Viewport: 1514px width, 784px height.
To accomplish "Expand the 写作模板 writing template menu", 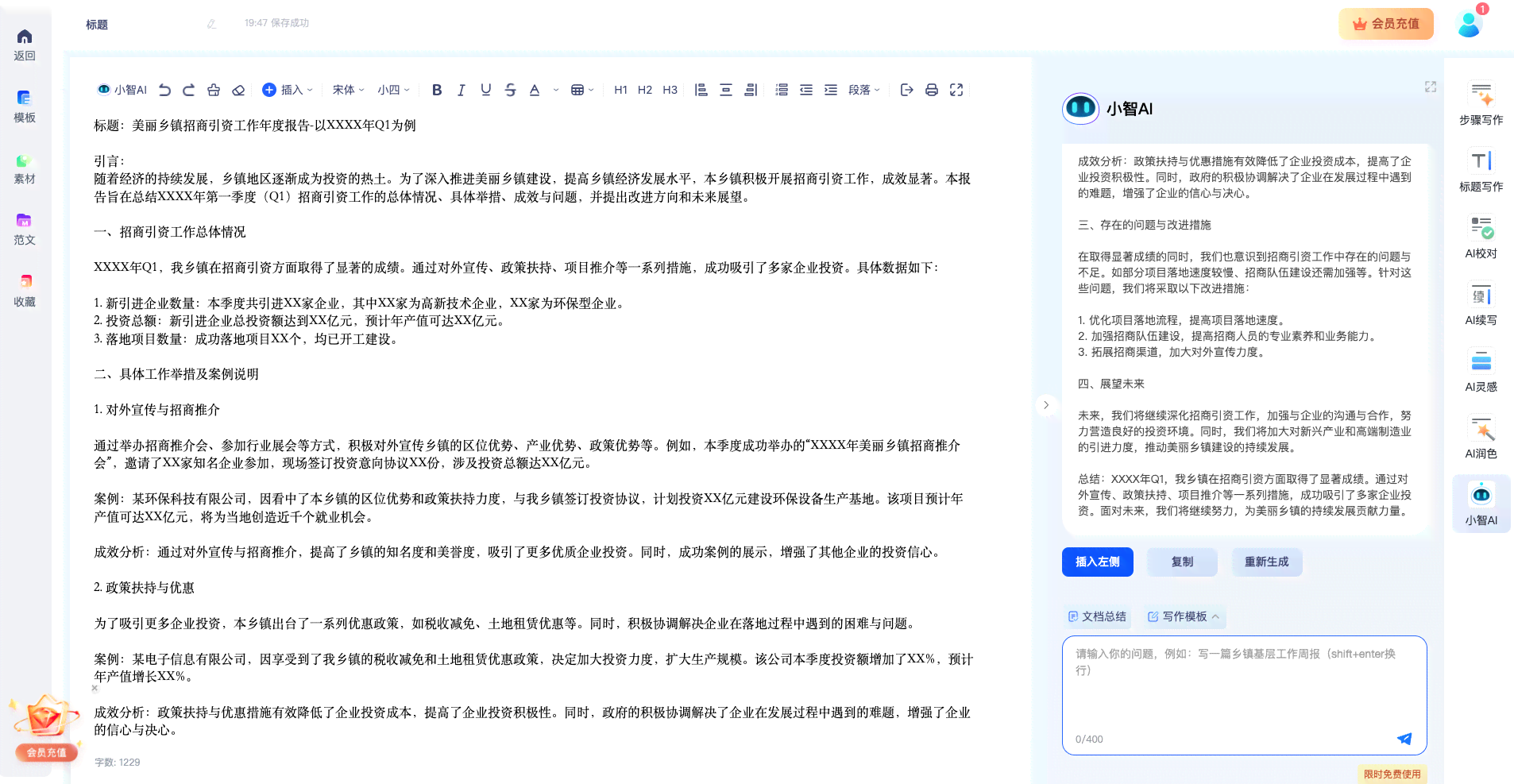I will [1184, 616].
